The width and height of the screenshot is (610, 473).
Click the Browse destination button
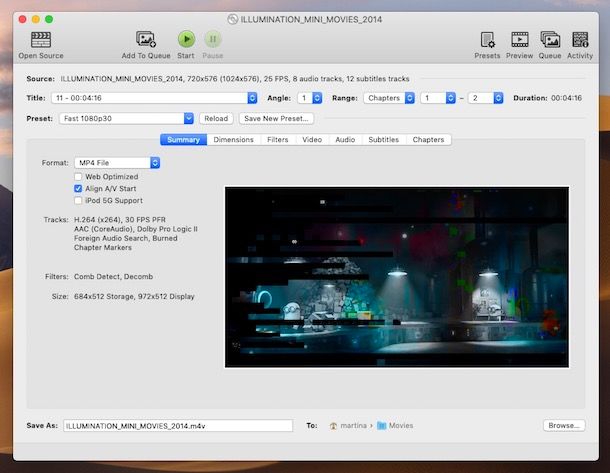(x=564, y=426)
